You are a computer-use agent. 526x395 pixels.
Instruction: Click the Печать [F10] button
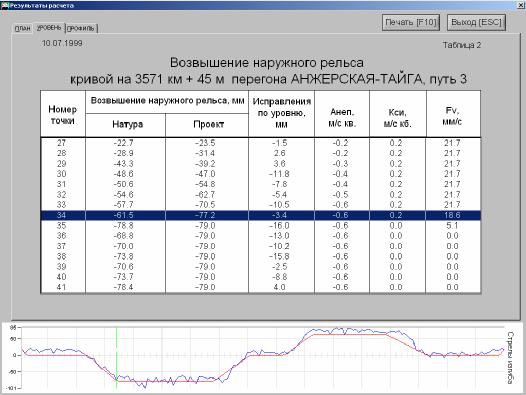click(411, 22)
